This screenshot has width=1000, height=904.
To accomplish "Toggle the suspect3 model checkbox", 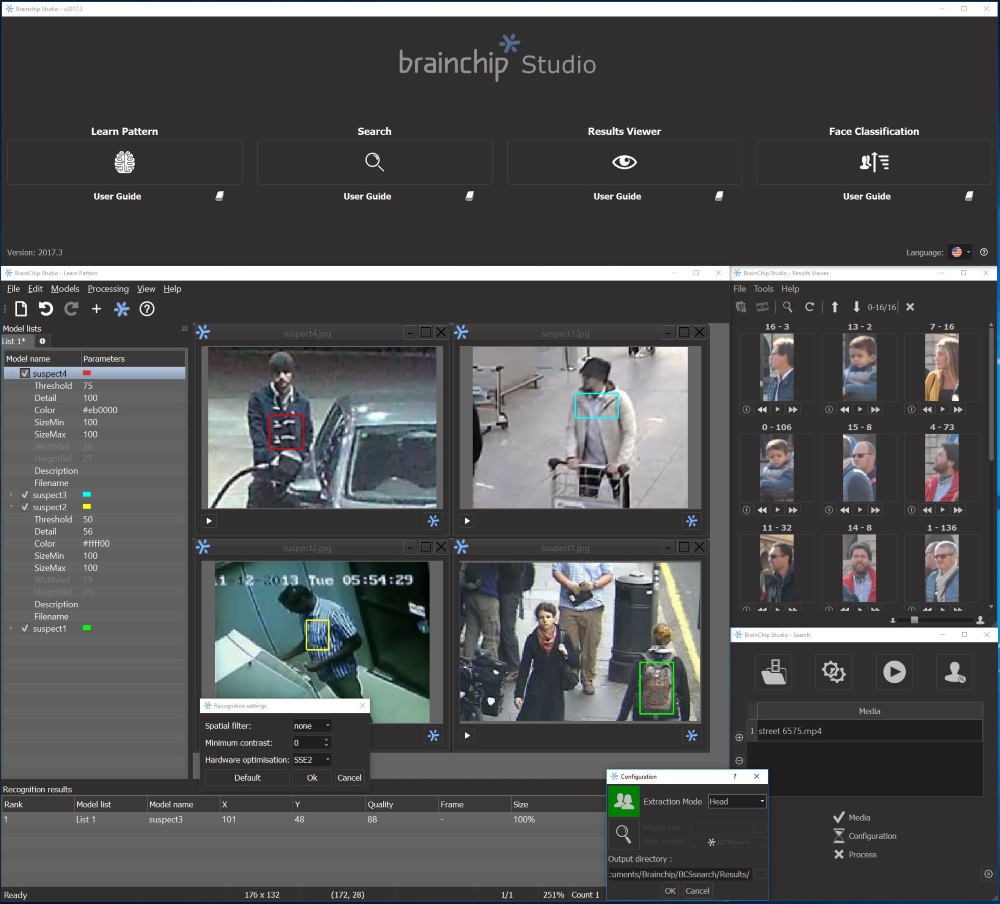I will coord(25,495).
